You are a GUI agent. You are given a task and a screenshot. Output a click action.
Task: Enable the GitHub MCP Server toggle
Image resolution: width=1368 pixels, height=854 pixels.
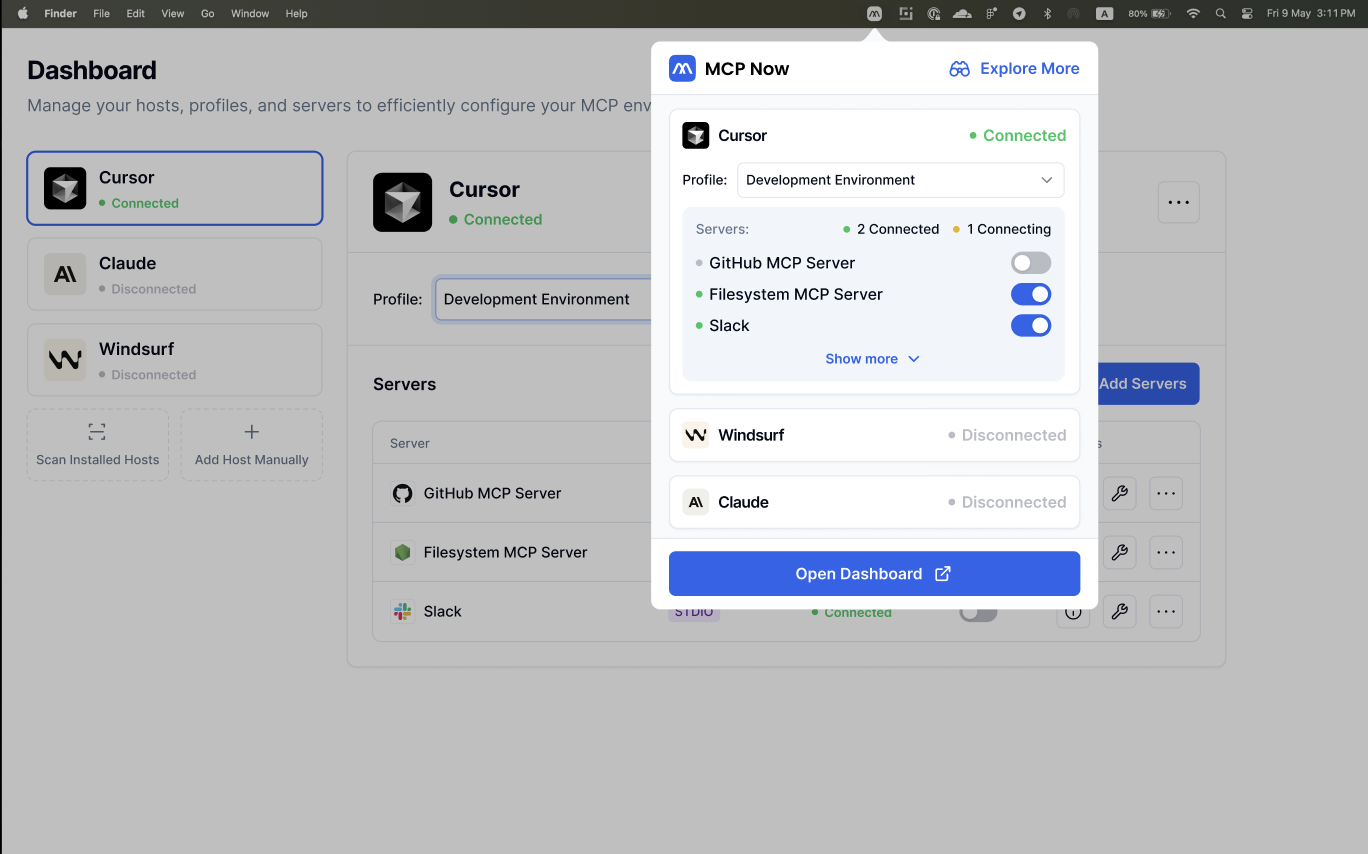pos(1030,263)
